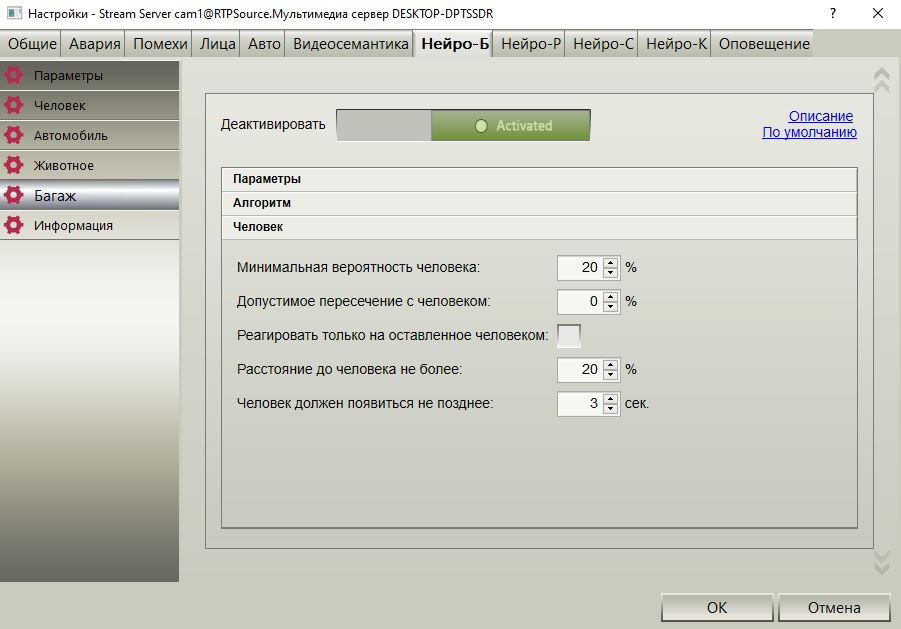Click the gear icon next to Багаж
This screenshot has width=901, height=629.
[x=13, y=195]
